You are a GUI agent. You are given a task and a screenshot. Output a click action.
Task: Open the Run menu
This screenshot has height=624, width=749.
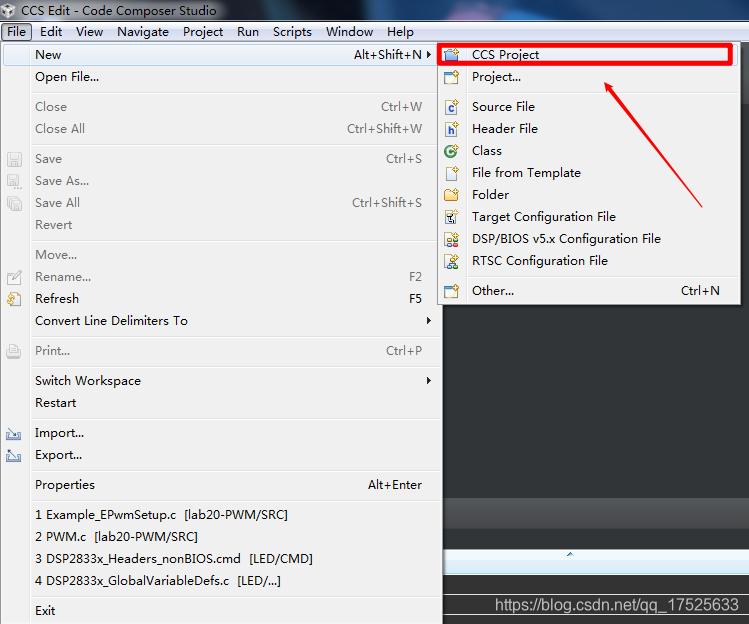[248, 32]
